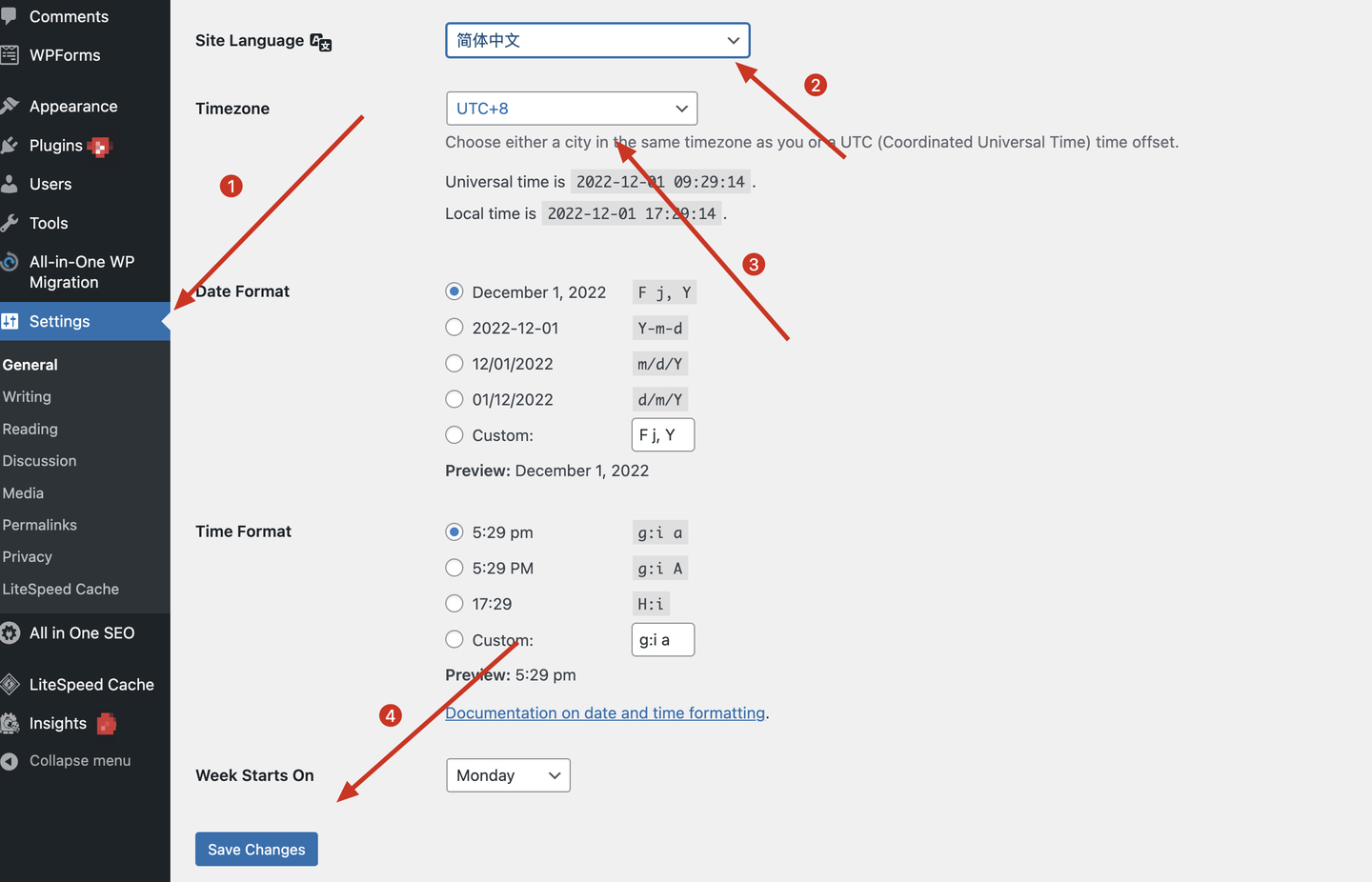The height and width of the screenshot is (882, 1372).
Task: Click the All-in-One WP Migration icon
Action: [10, 262]
